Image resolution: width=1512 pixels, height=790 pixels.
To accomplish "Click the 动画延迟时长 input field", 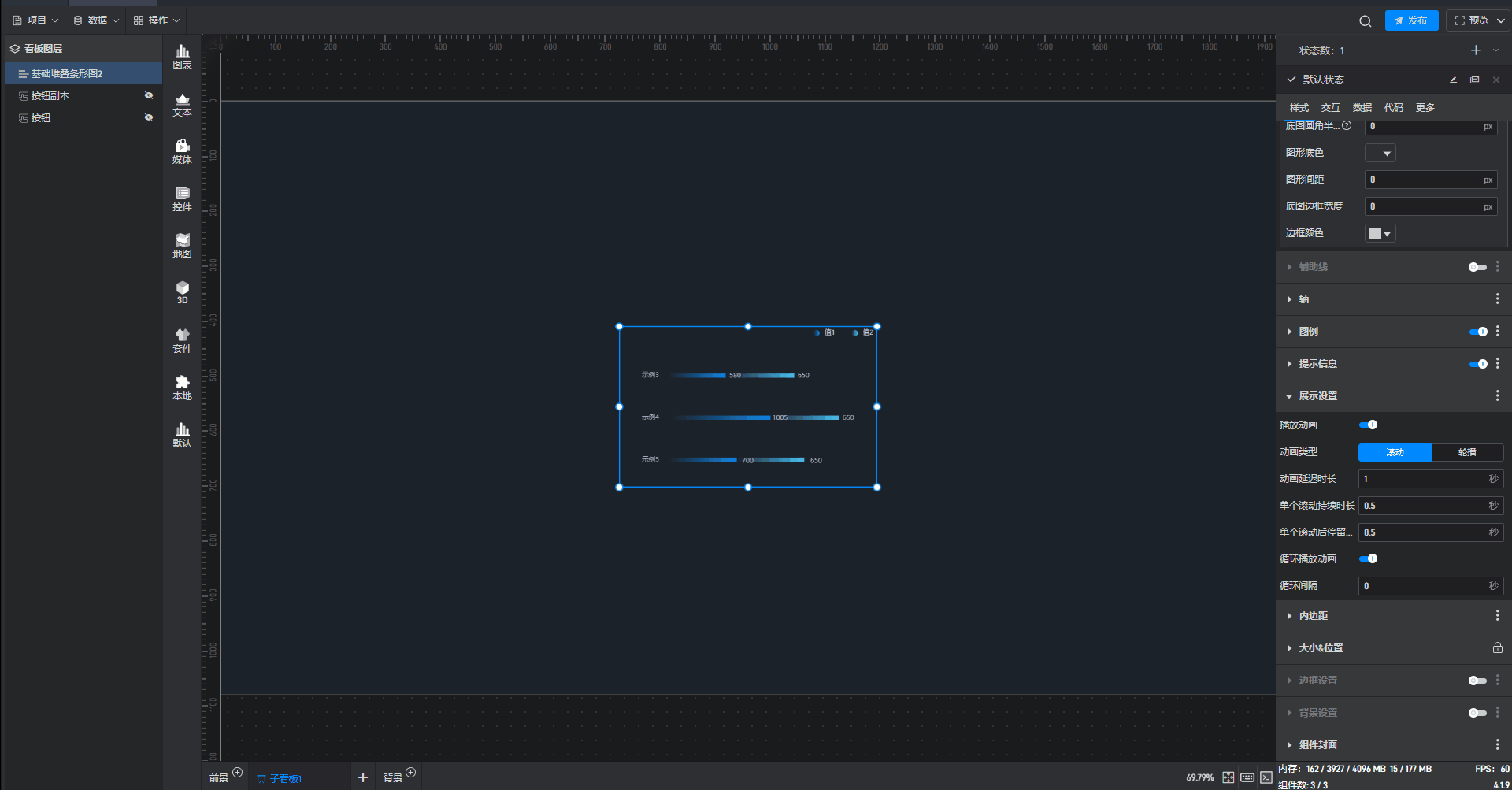I will pyautogui.click(x=1430, y=479).
